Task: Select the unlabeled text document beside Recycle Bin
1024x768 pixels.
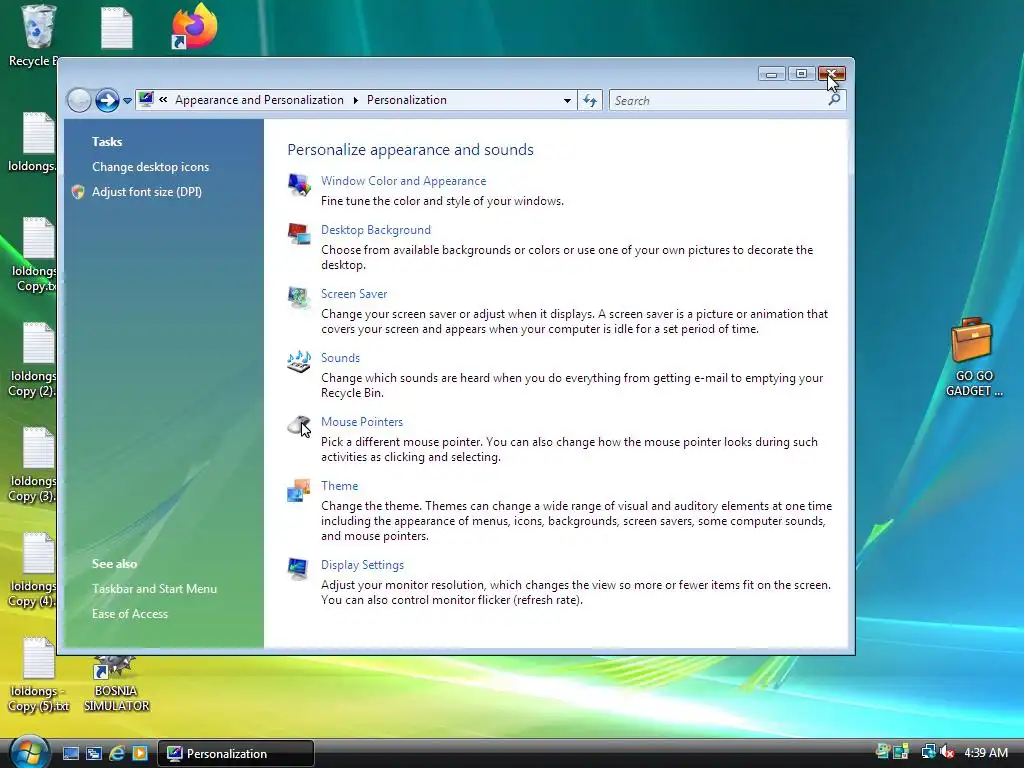Action: point(117,28)
